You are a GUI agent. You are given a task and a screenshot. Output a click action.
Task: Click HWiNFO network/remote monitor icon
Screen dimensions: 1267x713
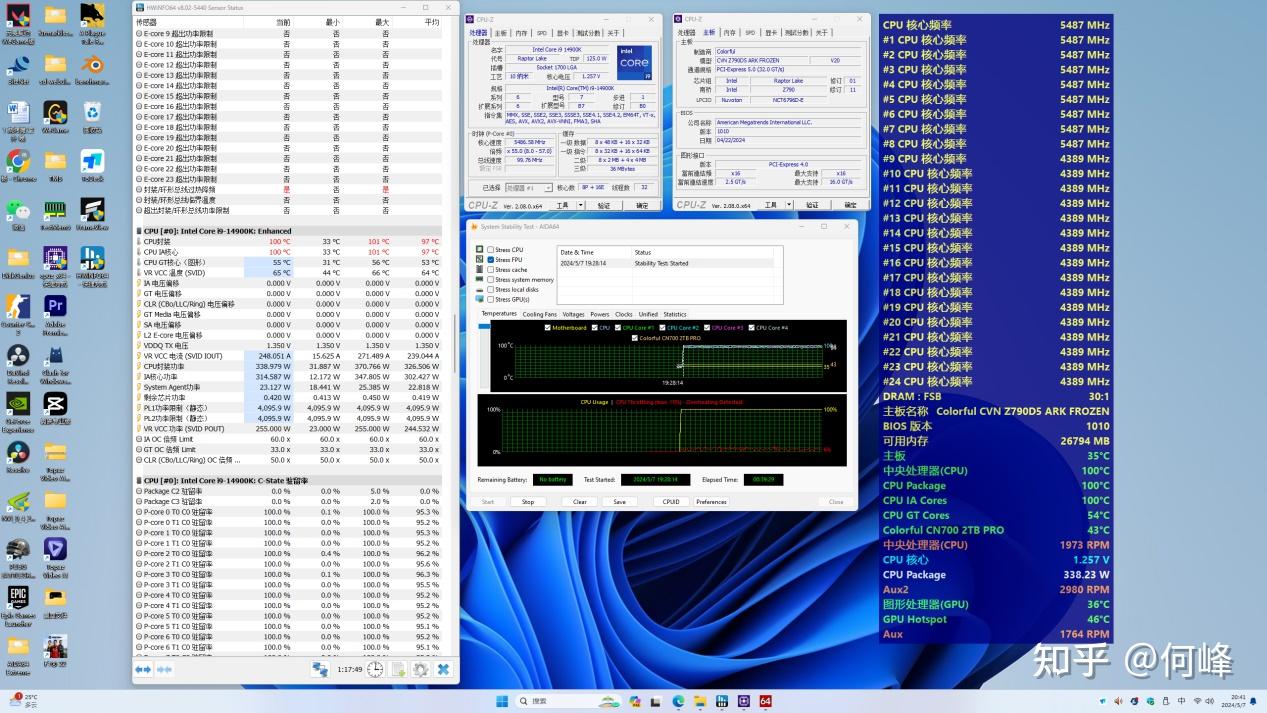(x=320, y=669)
